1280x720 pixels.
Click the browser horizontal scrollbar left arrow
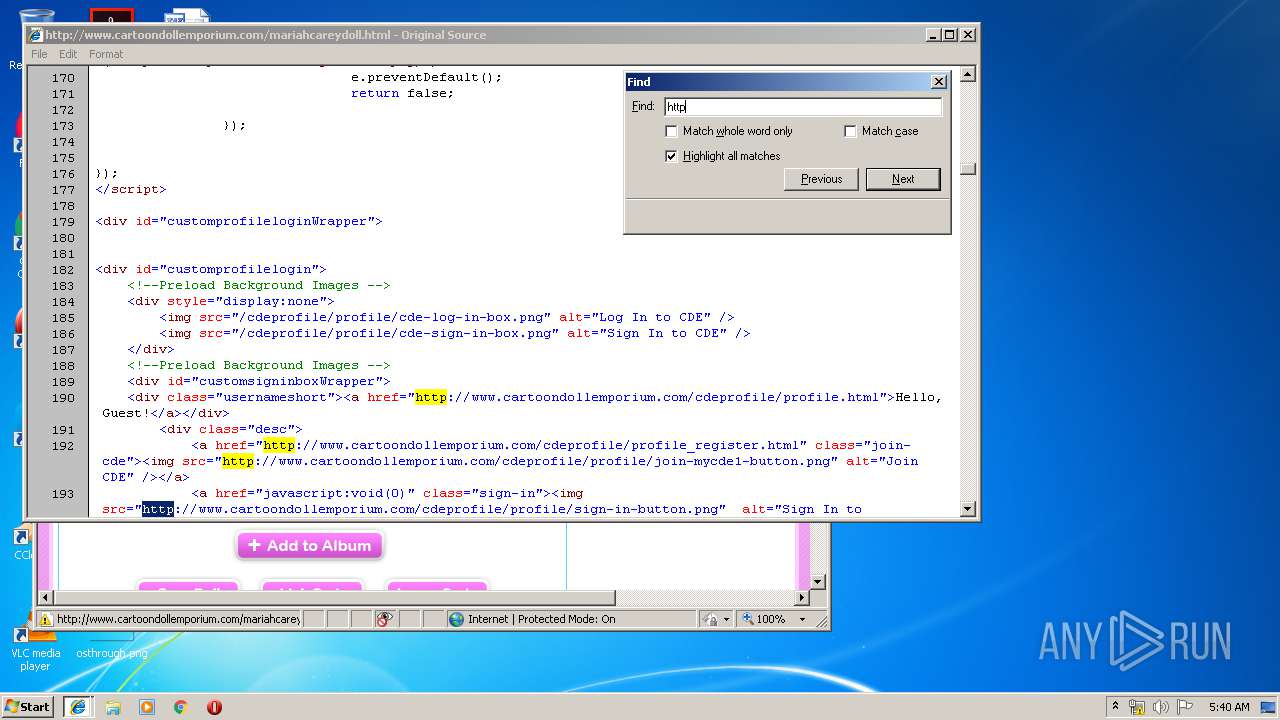[x=46, y=598]
